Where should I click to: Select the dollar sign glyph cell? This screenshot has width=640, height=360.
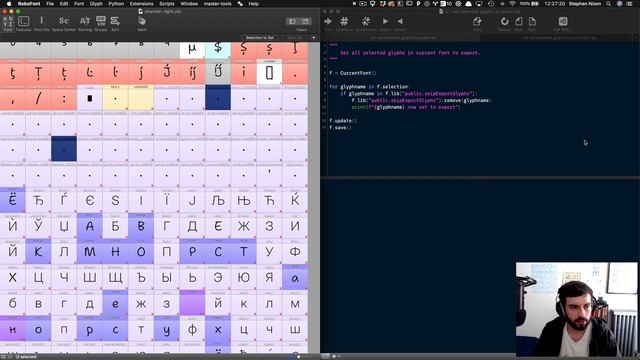(218, 50)
